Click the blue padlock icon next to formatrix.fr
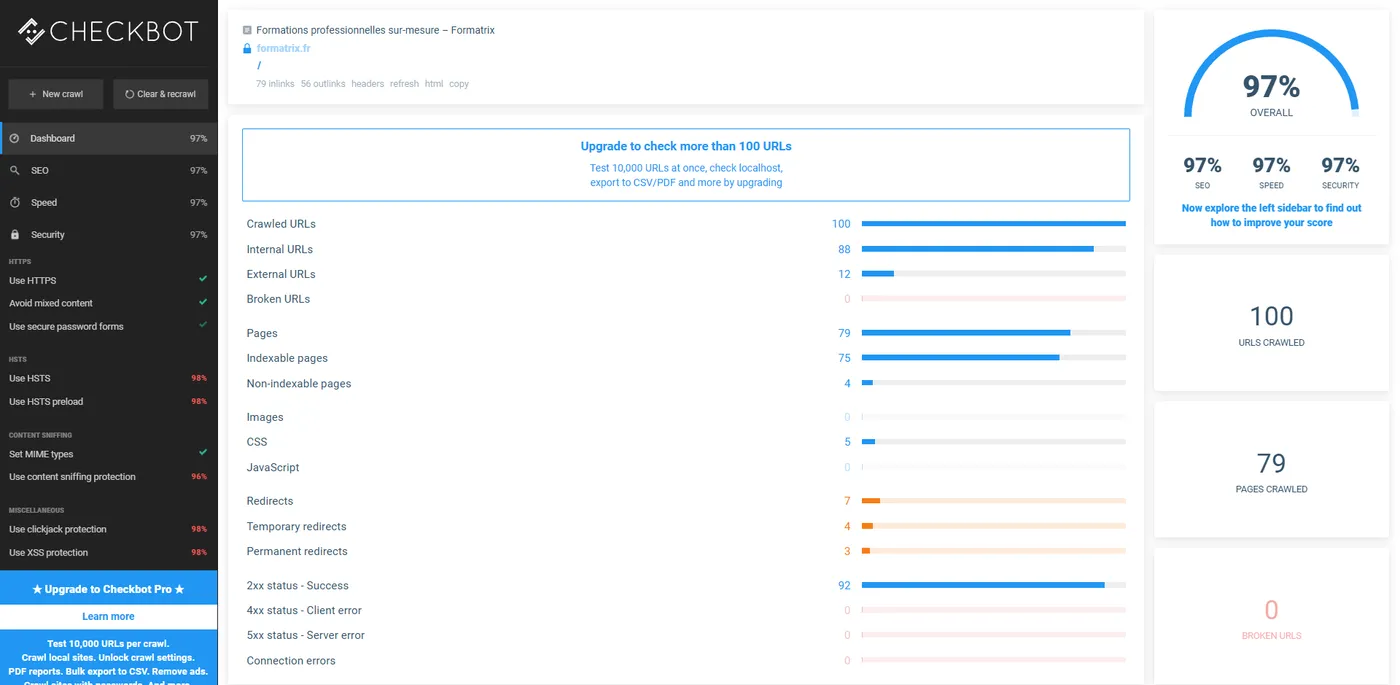 pyautogui.click(x=247, y=48)
